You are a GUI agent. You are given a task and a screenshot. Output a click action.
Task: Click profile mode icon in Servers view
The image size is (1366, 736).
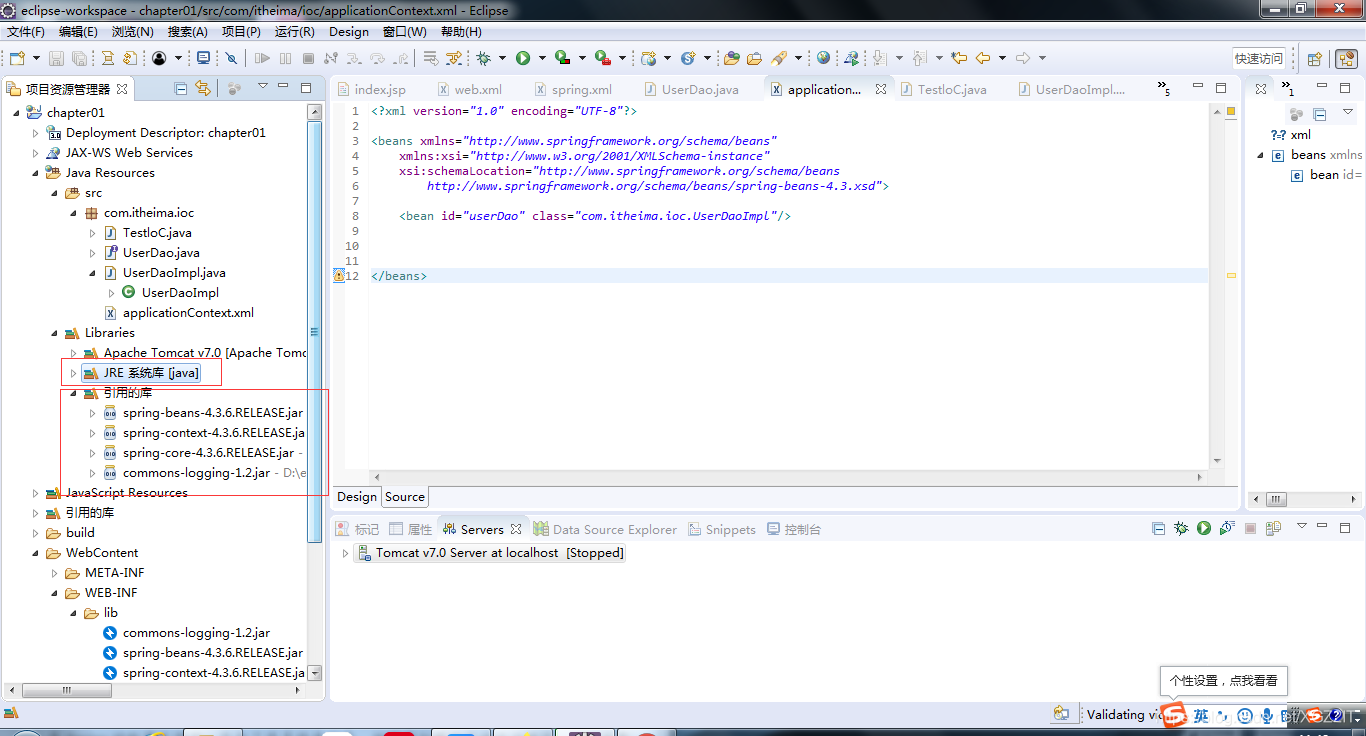(x=1228, y=528)
